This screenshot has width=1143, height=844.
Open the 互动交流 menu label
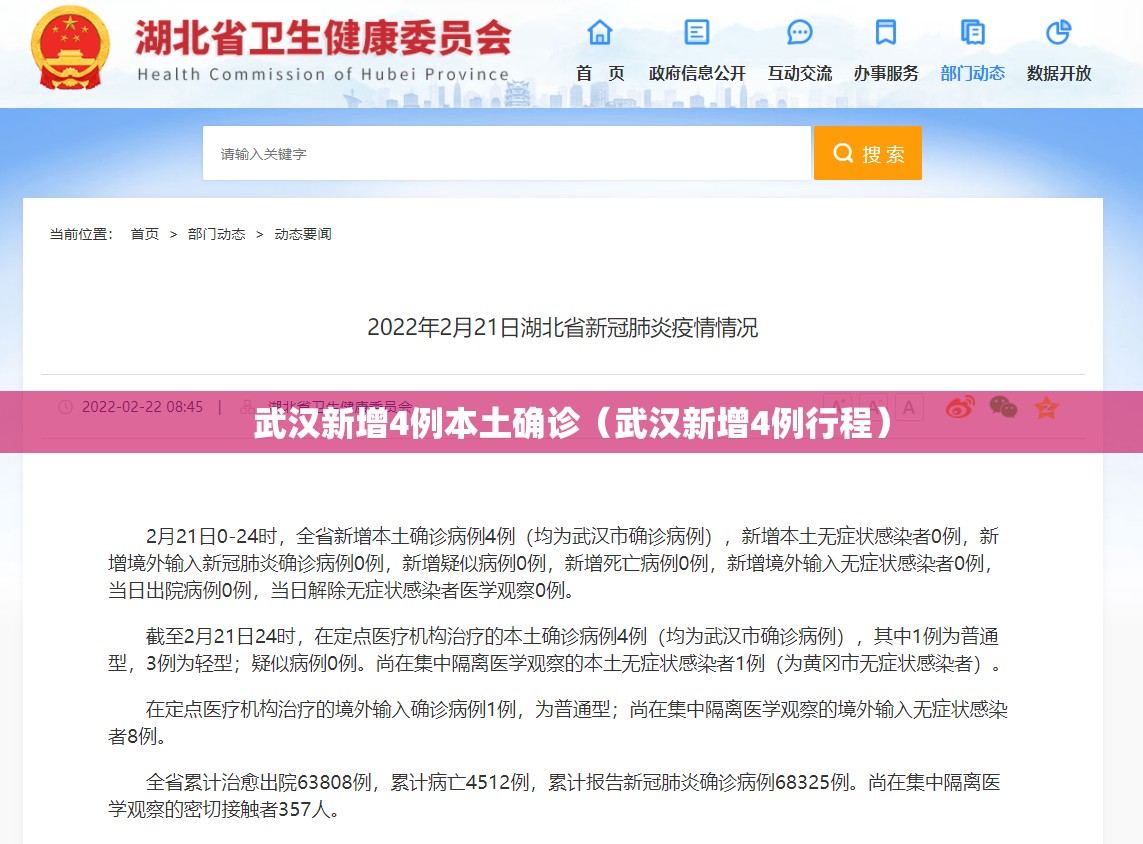tap(800, 74)
